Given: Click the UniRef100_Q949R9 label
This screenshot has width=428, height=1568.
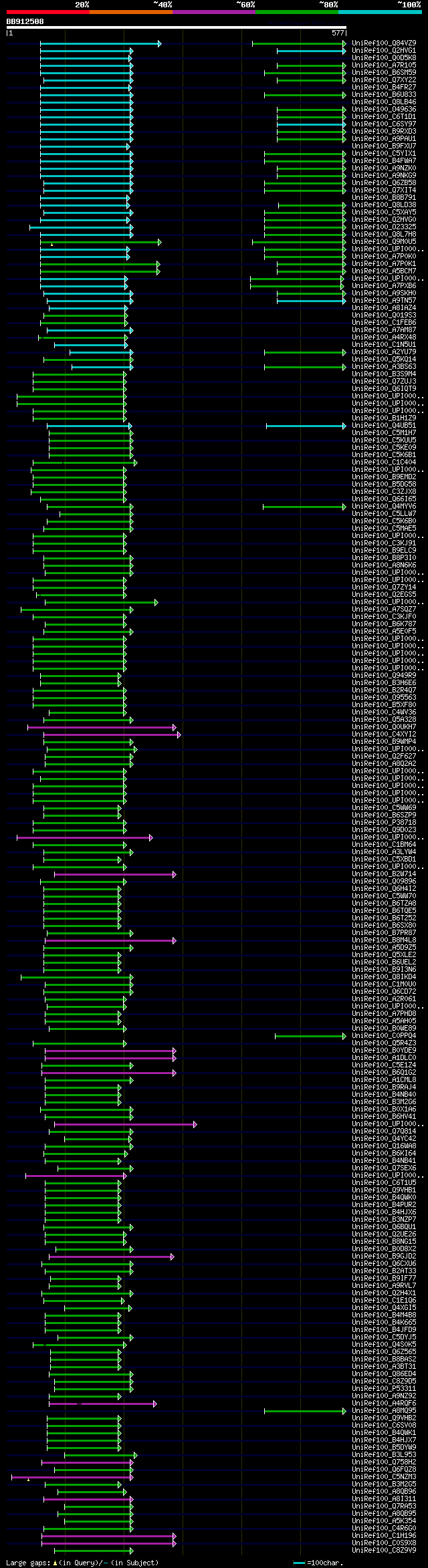Looking at the screenshot, I should pos(384,676).
